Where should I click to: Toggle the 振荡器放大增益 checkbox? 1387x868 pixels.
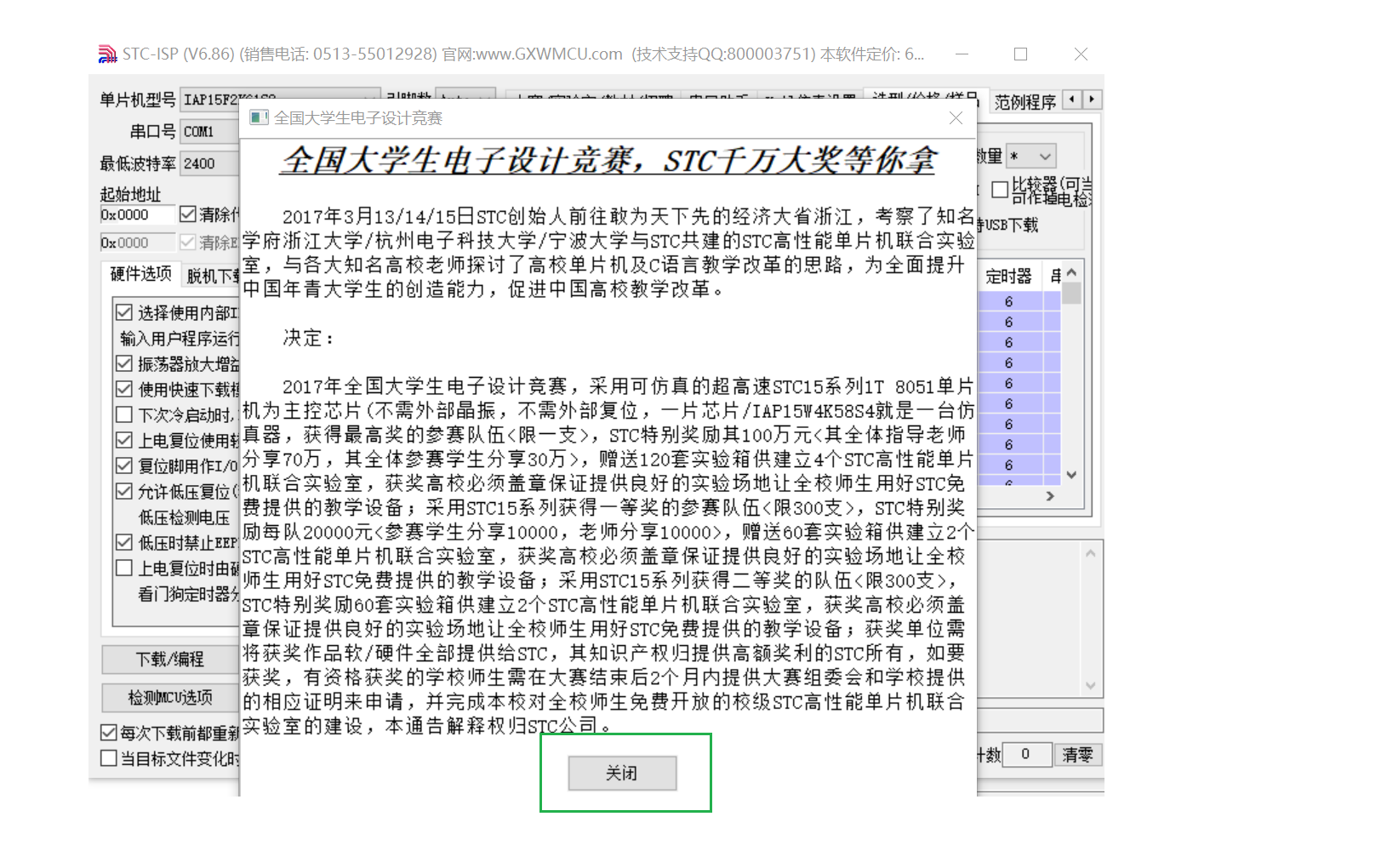pyautogui.click(x=124, y=363)
